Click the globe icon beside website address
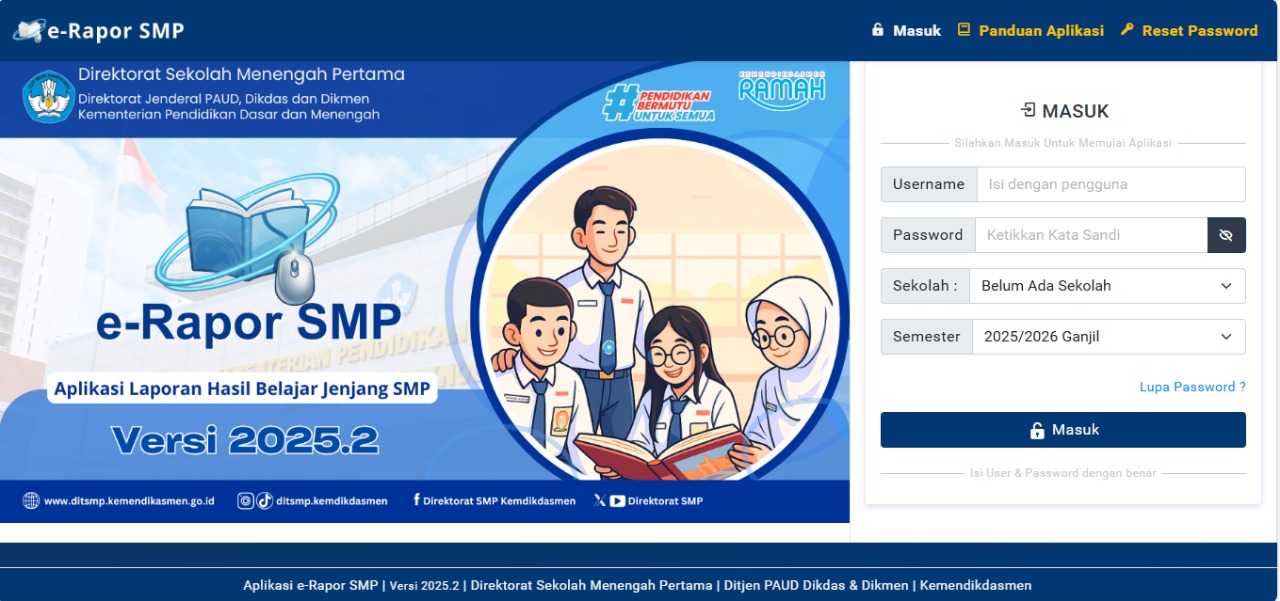 (x=31, y=501)
